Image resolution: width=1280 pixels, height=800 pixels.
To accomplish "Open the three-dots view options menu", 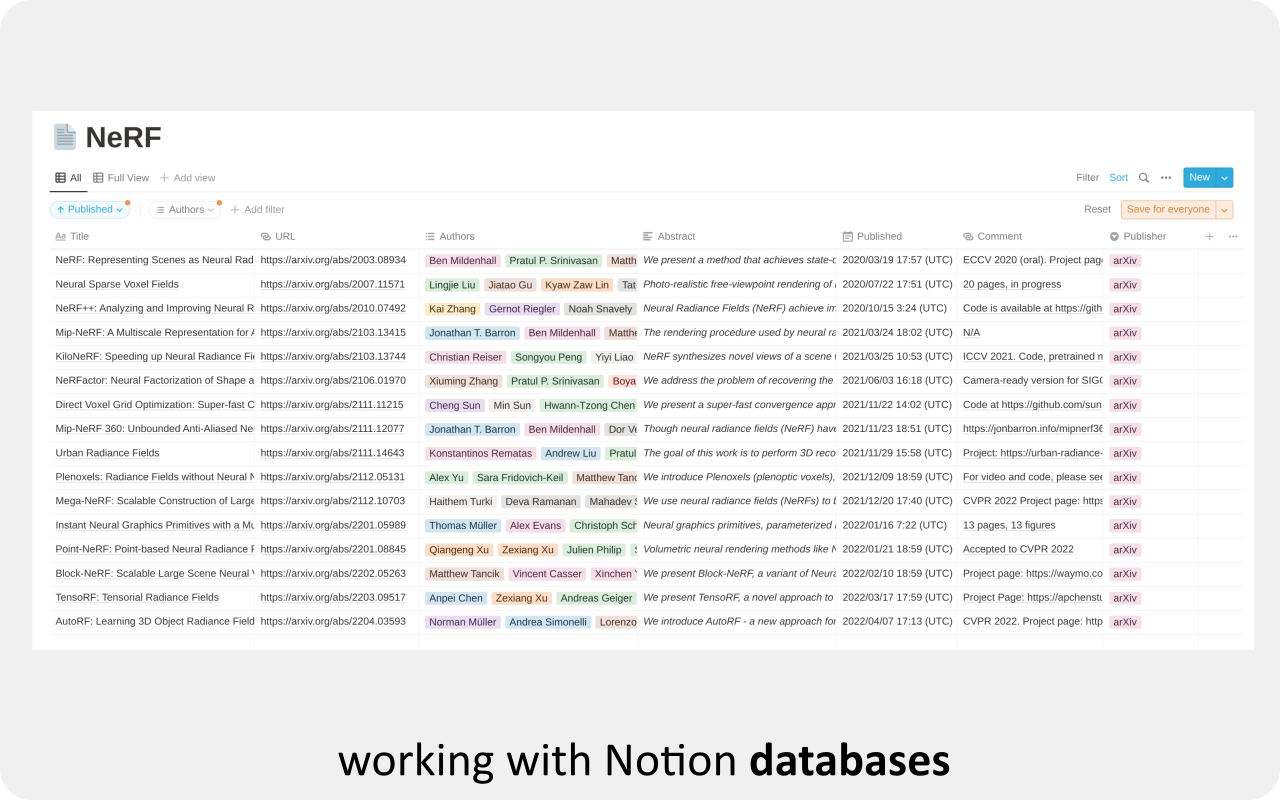I will pyautogui.click(x=1166, y=178).
